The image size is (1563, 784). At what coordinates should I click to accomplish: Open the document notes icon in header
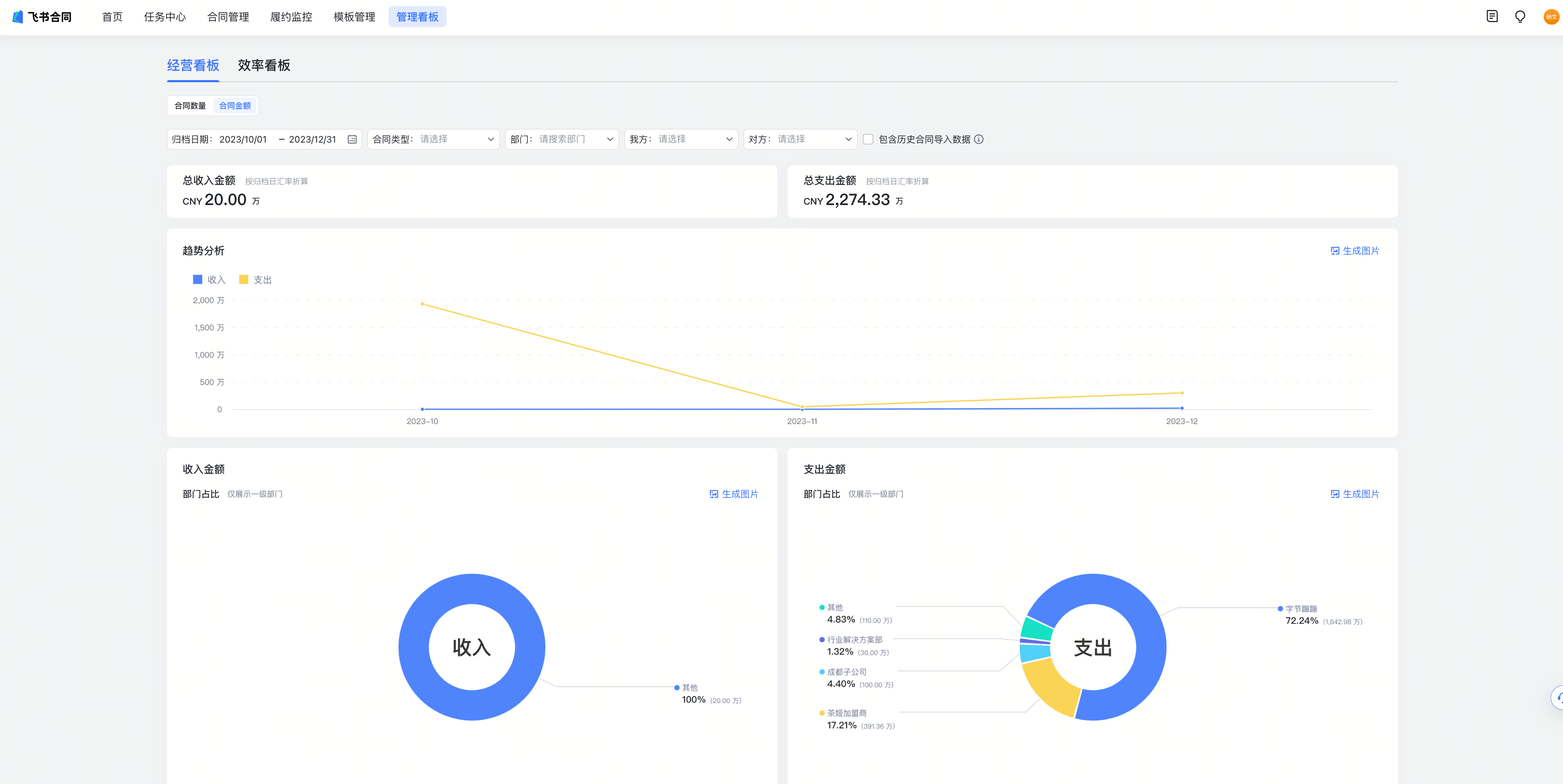[x=1492, y=16]
